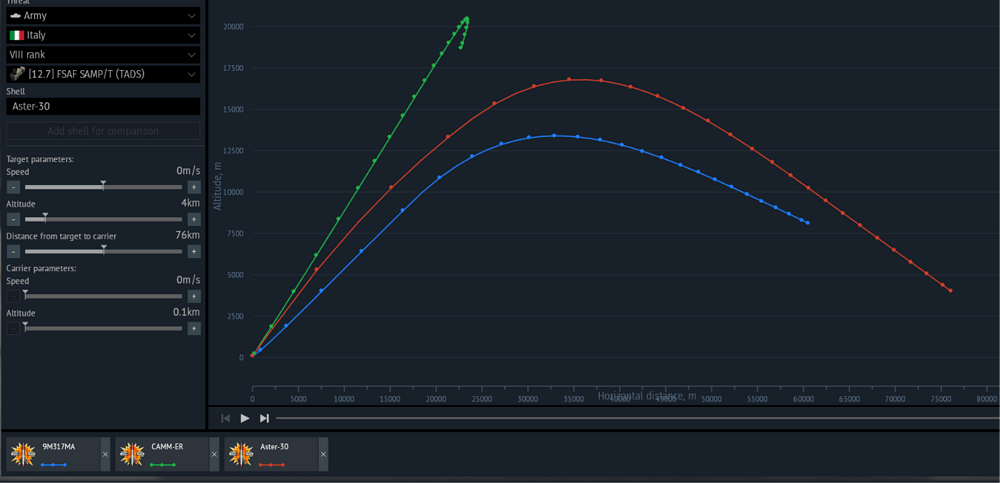Screen dimensions: 1000x483
Task: Open the FSAF SAMP/T vehicle dropdown
Action: click(103, 74)
